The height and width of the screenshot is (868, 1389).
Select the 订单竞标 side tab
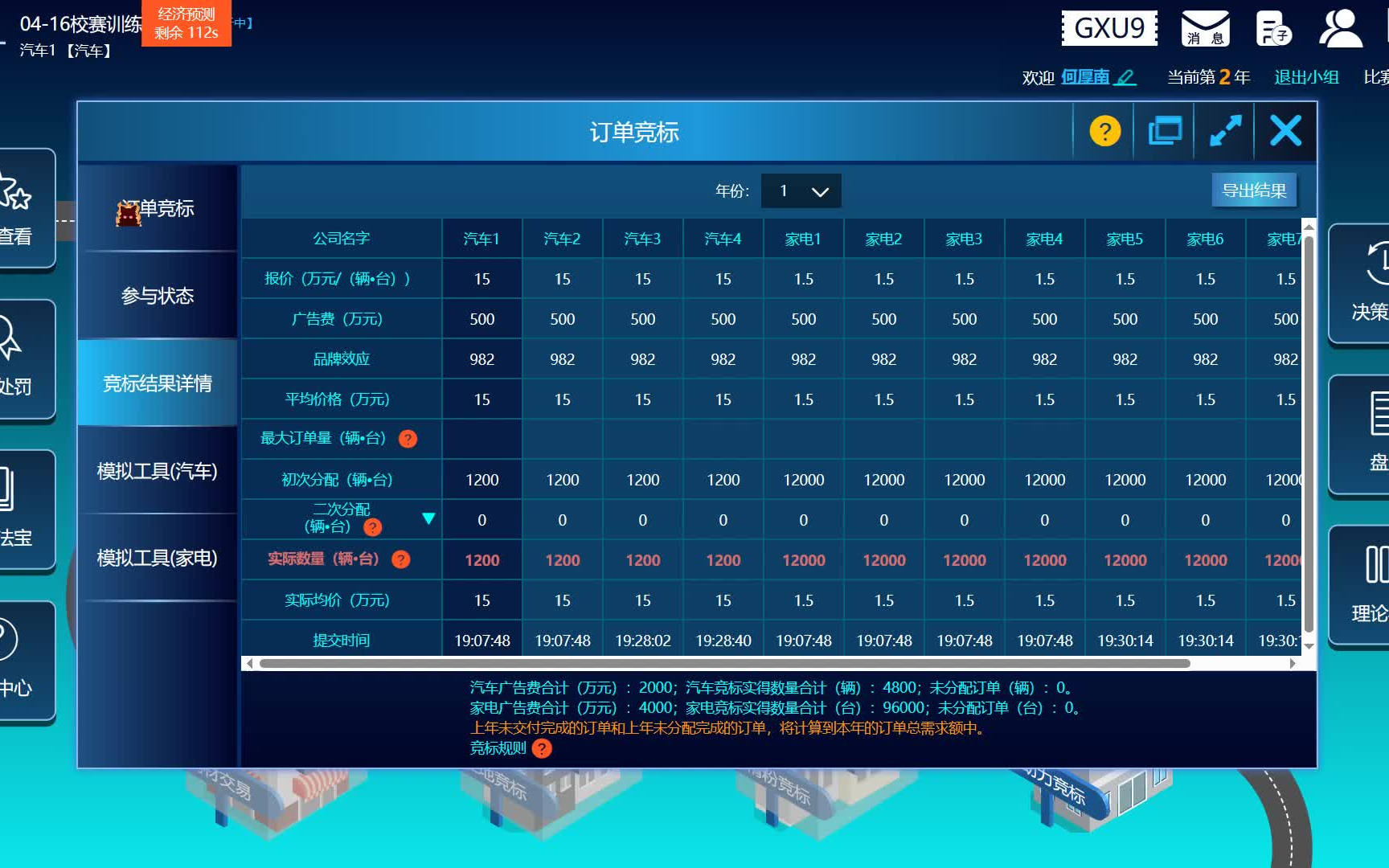(158, 209)
